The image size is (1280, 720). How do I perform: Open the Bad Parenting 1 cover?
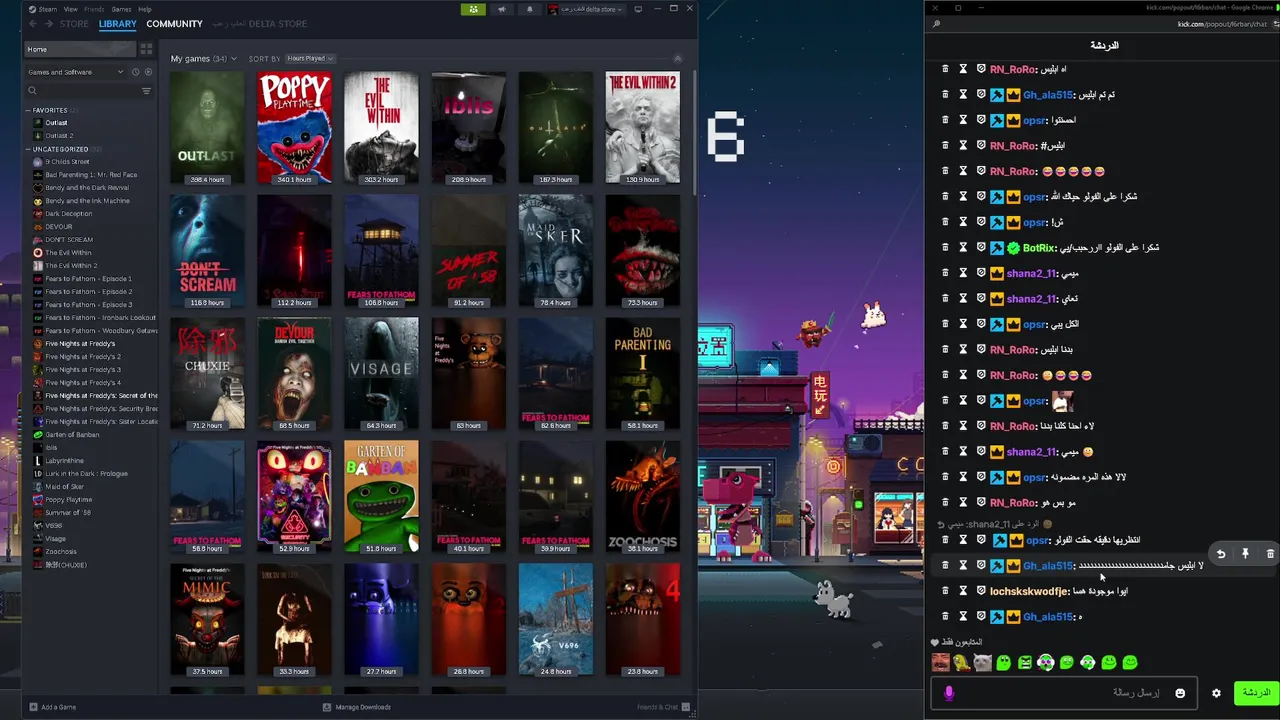(642, 374)
